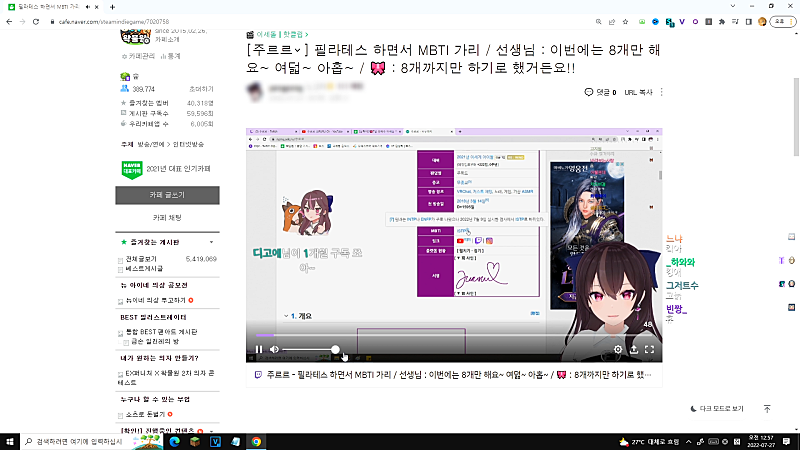Open 카페 채팅 chat button
The width and height of the screenshot is (800, 450).
pyautogui.click(x=167, y=217)
